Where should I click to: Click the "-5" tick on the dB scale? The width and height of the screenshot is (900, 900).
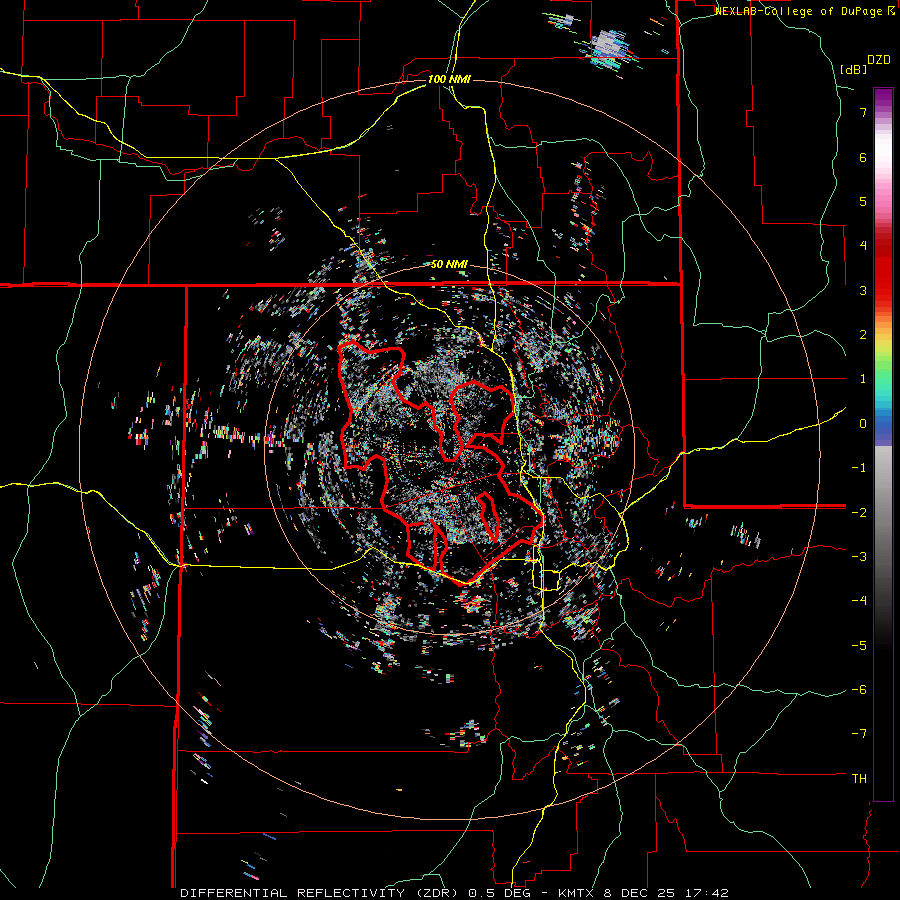tap(859, 645)
